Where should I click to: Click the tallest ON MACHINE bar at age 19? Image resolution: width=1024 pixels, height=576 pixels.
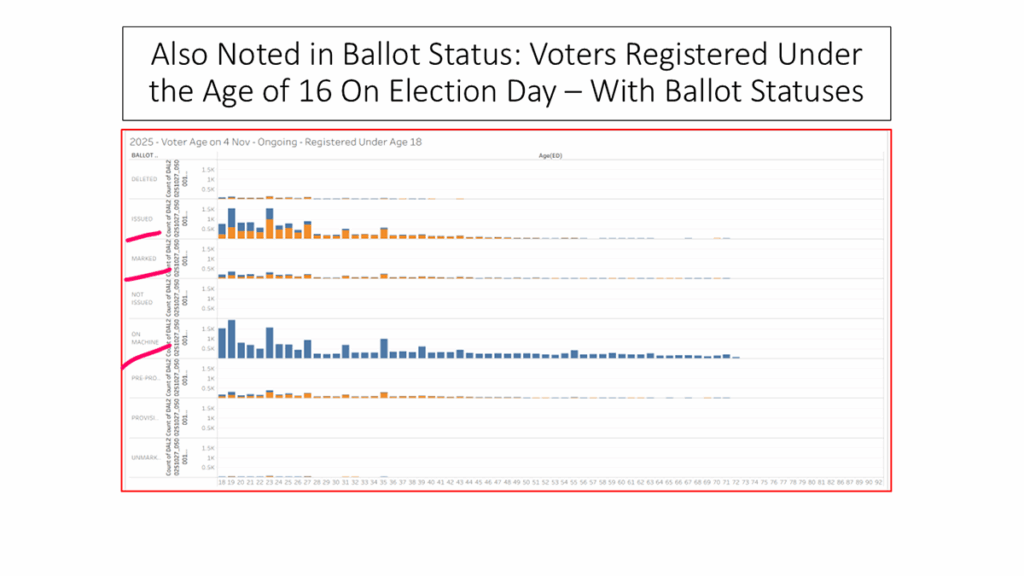coord(231,339)
